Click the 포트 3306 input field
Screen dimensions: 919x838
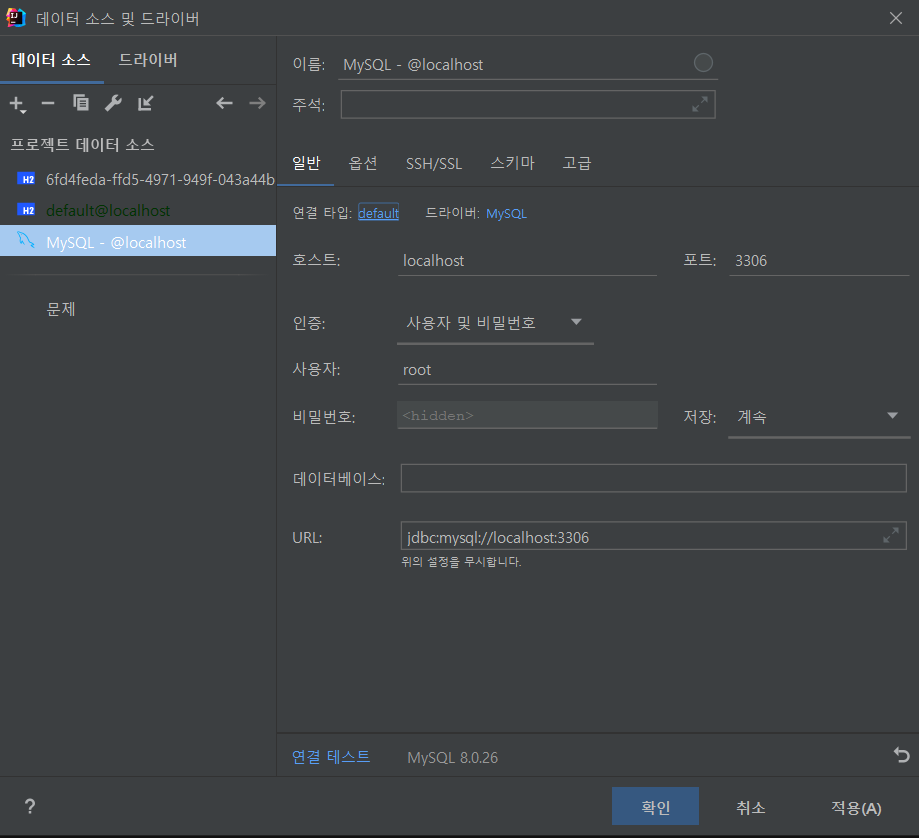[819, 261]
